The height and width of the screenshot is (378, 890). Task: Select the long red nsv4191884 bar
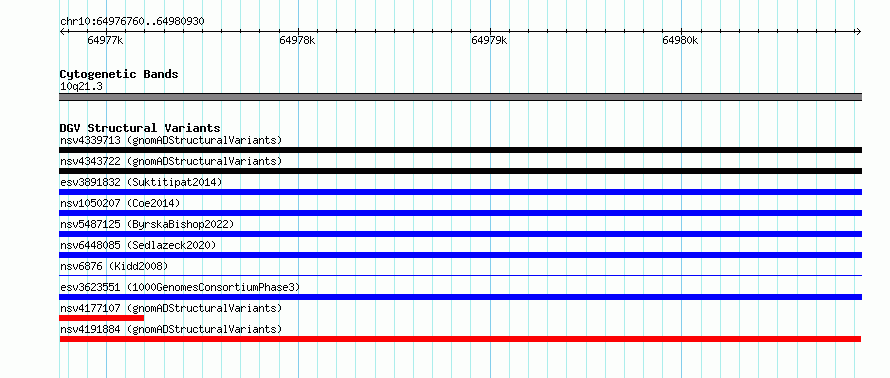(x=460, y=339)
